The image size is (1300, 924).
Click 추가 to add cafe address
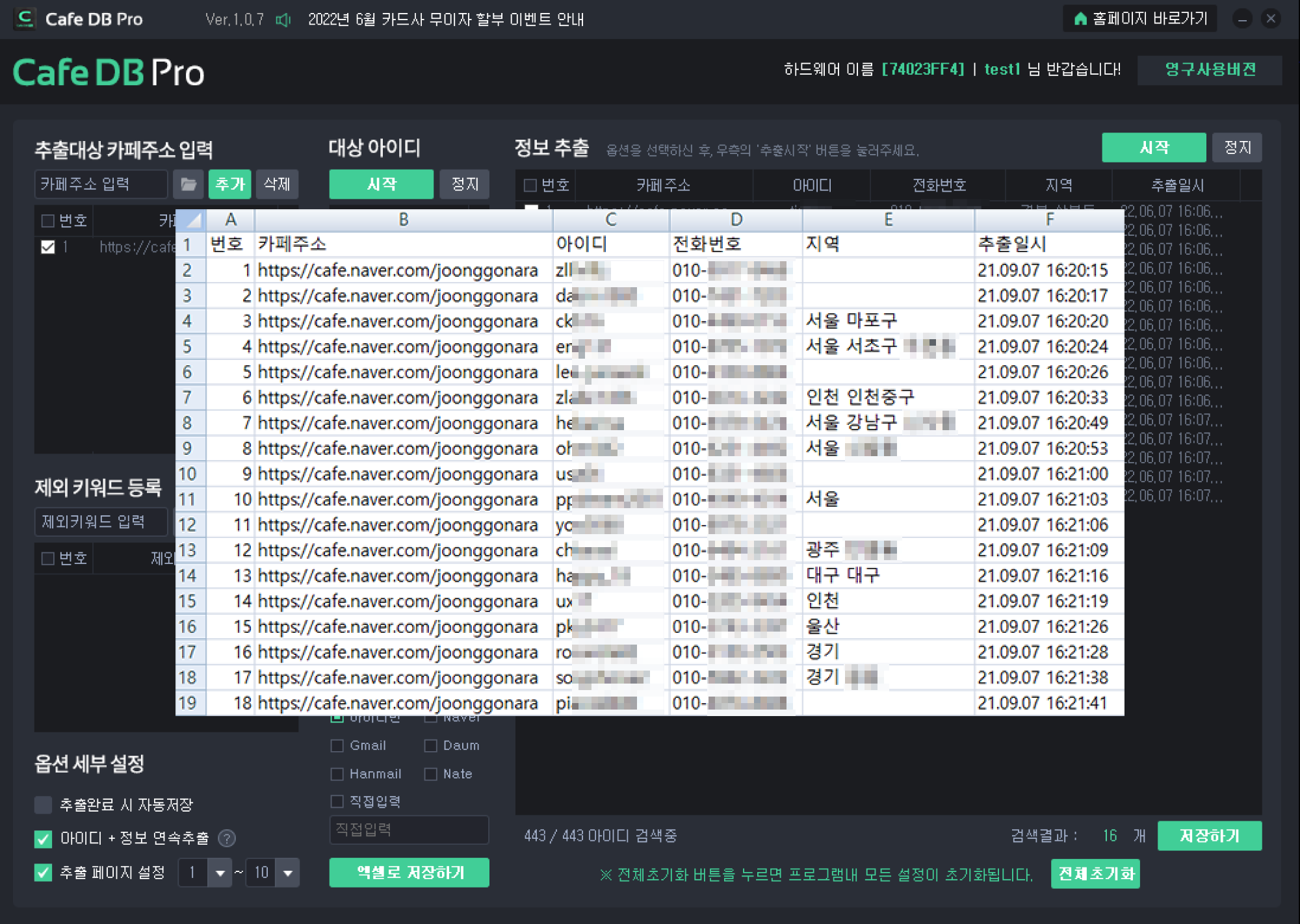[230, 185]
